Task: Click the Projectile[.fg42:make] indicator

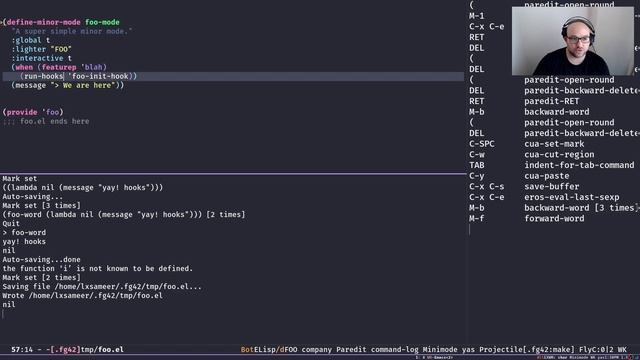Action: click(x=527, y=350)
